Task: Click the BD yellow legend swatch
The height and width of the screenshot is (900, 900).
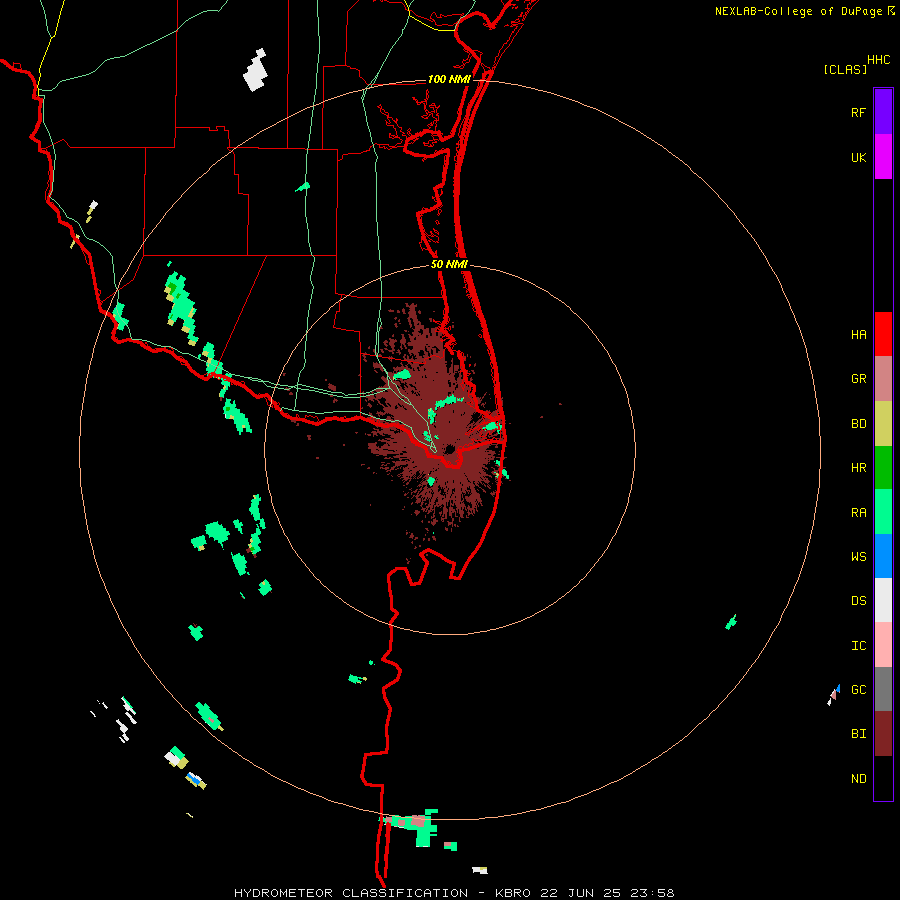Action: point(883,424)
